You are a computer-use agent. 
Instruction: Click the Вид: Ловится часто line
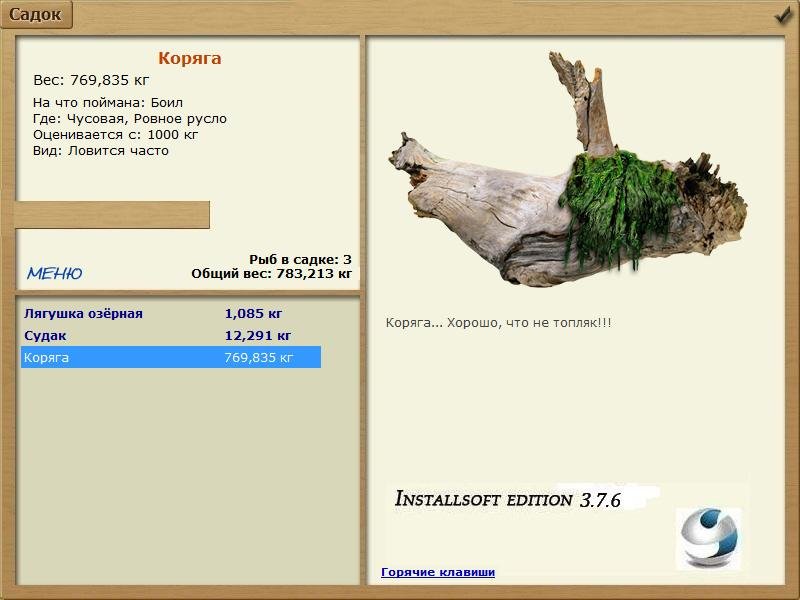pyautogui.click(x=101, y=151)
